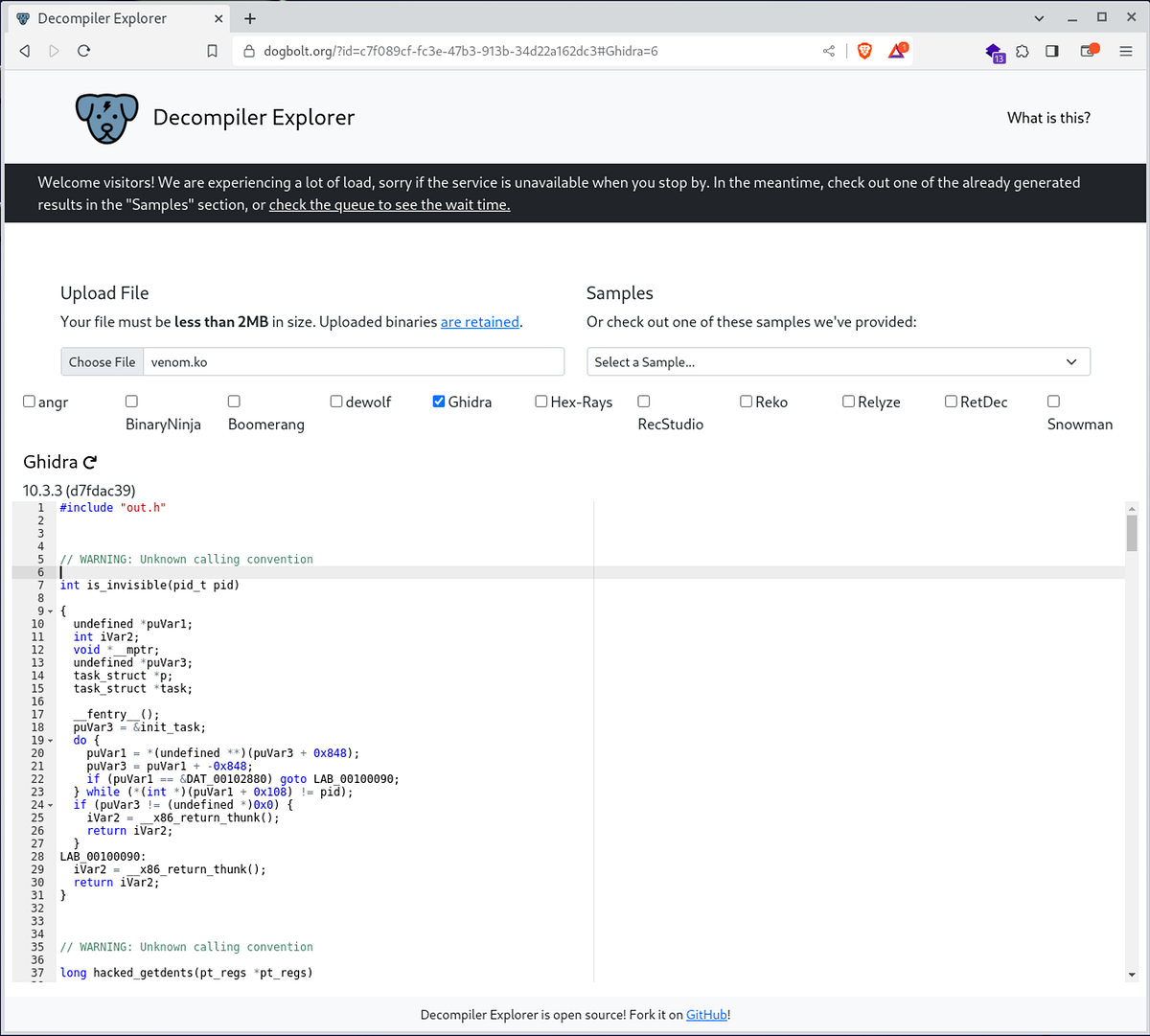The image size is (1150, 1036).
Task: Enable the dewolf checkbox
Action: (336, 402)
